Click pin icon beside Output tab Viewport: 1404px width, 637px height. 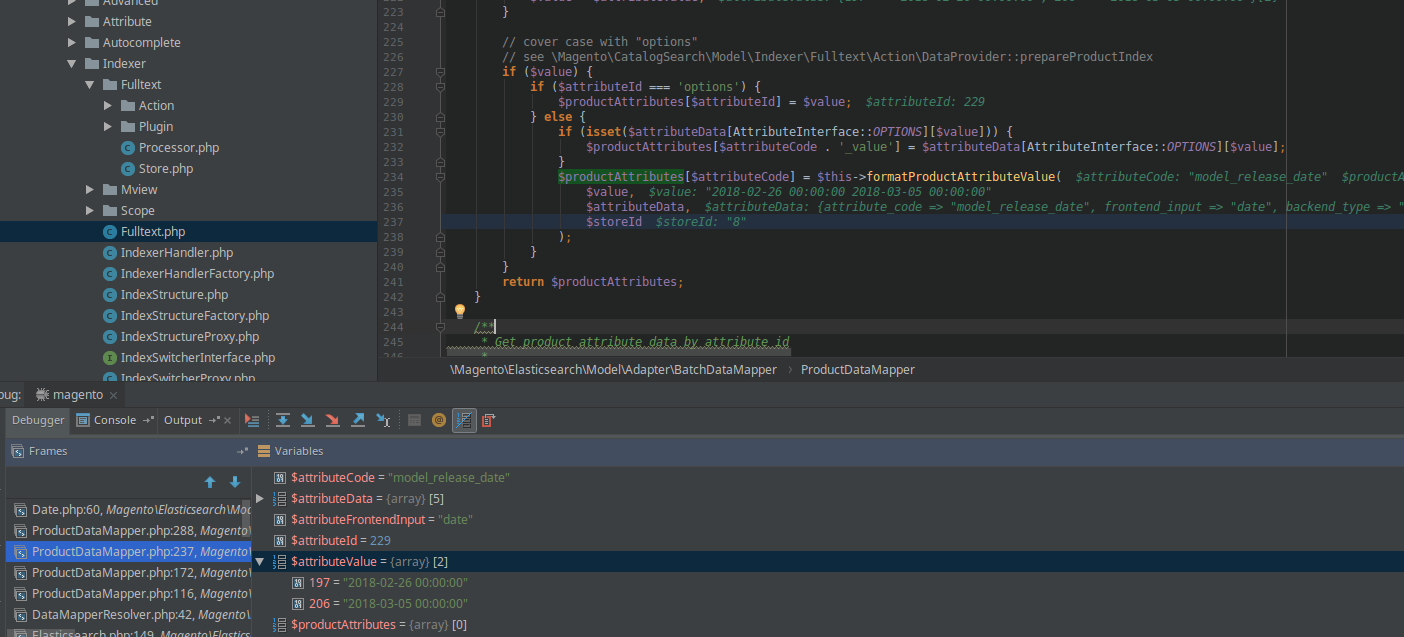tap(214, 420)
